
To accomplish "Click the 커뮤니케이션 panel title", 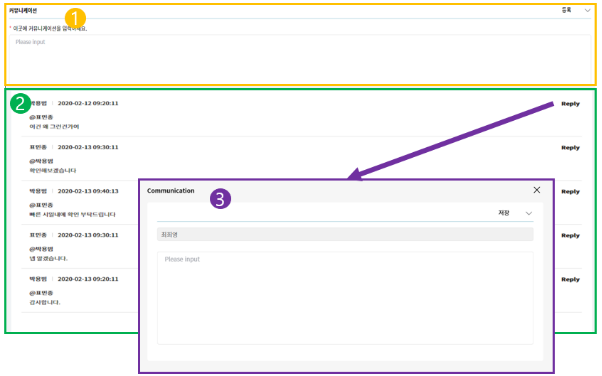I will click(23, 10).
